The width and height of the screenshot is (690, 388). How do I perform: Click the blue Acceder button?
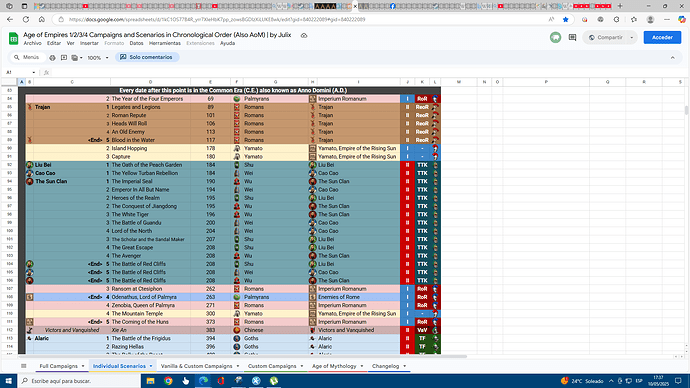[x=662, y=37]
